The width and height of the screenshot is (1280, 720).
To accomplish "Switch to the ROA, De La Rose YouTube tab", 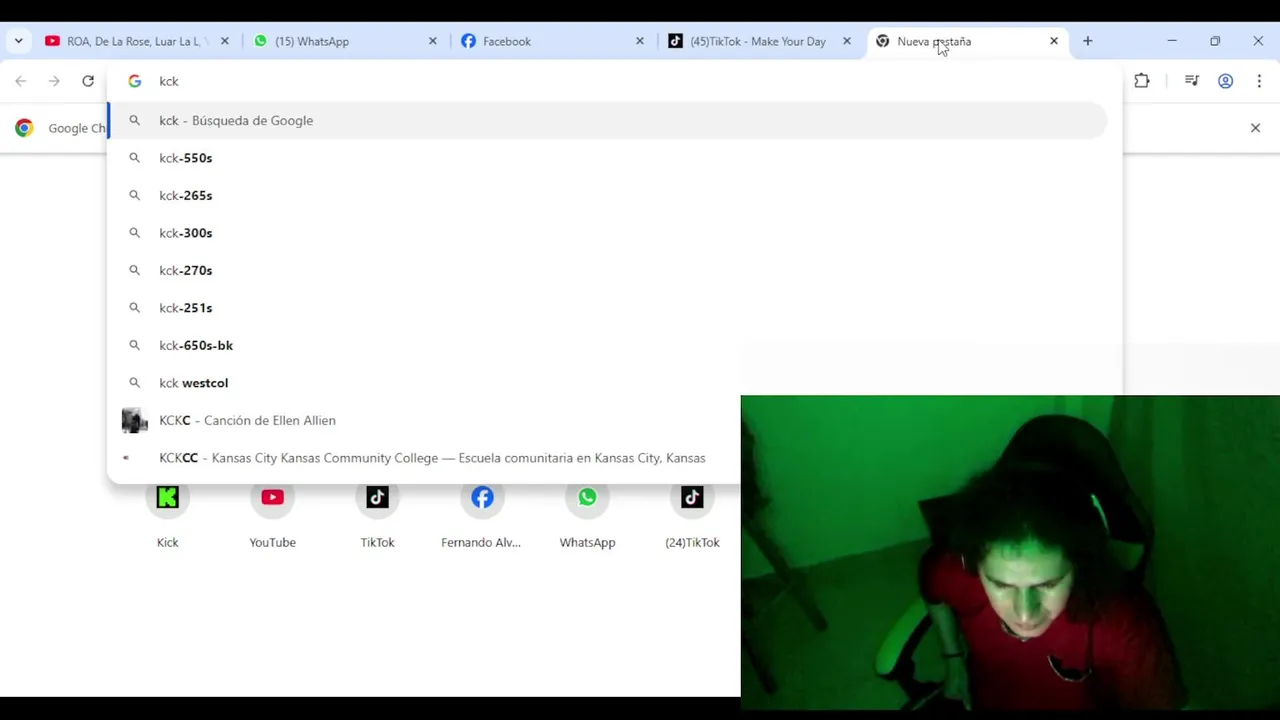I will 137,41.
